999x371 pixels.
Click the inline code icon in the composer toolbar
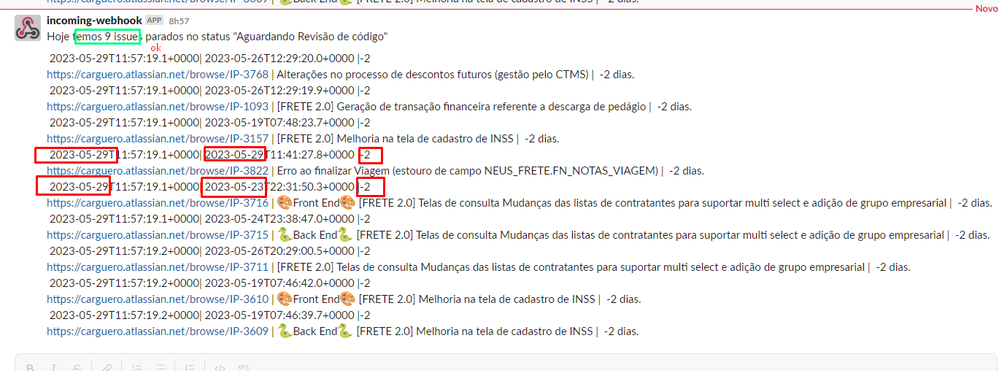[x=220, y=367]
